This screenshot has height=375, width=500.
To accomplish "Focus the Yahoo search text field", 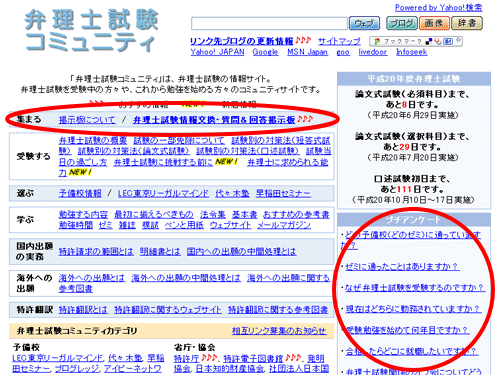I will click(x=269, y=24).
